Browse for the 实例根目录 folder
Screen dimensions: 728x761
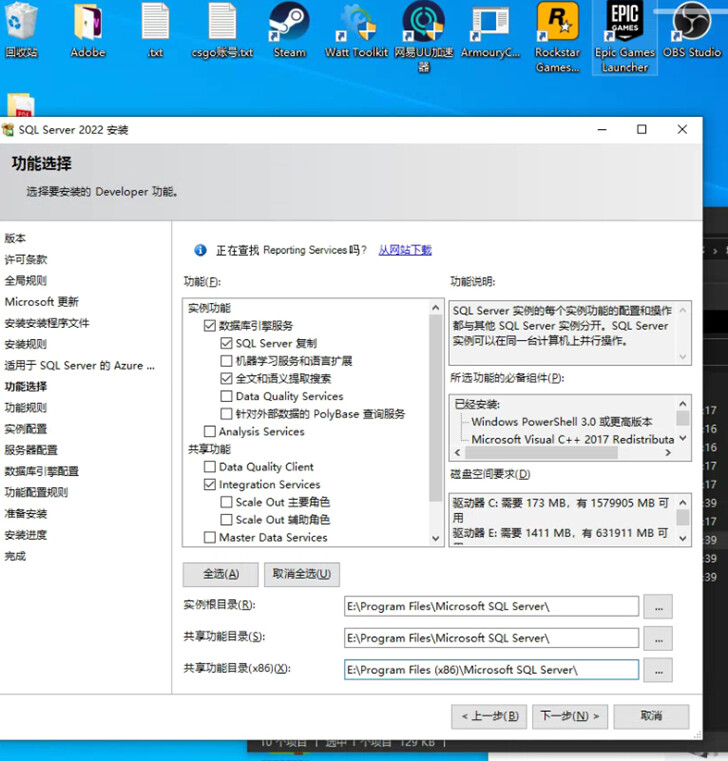(658, 607)
